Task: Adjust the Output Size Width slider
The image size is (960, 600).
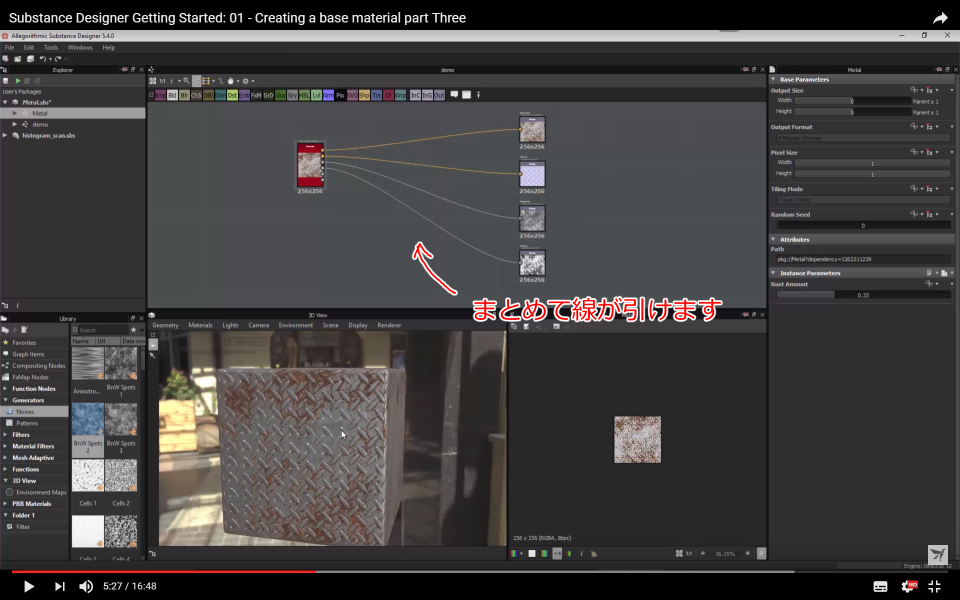Action: 853,101
